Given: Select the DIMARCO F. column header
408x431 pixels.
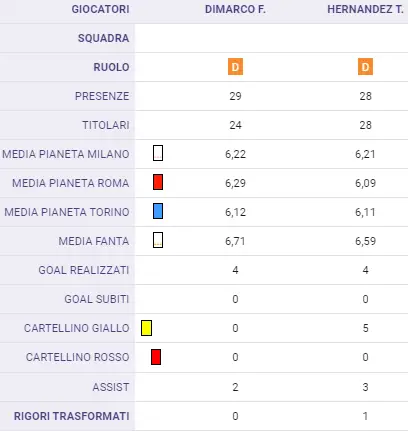Looking at the screenshot, I should [x=235, y=9].
